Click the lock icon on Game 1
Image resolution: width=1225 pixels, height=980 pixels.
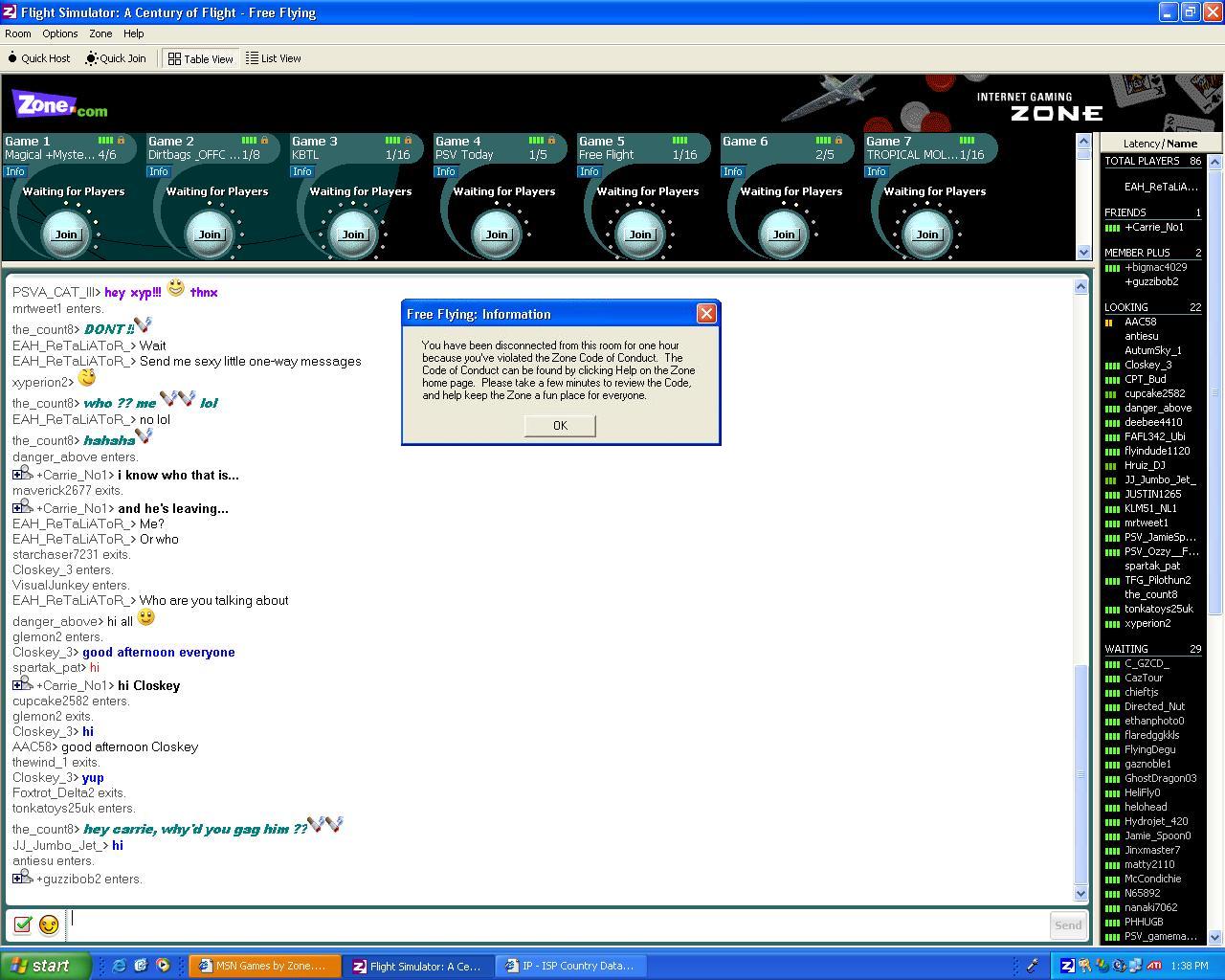(121, 141)
